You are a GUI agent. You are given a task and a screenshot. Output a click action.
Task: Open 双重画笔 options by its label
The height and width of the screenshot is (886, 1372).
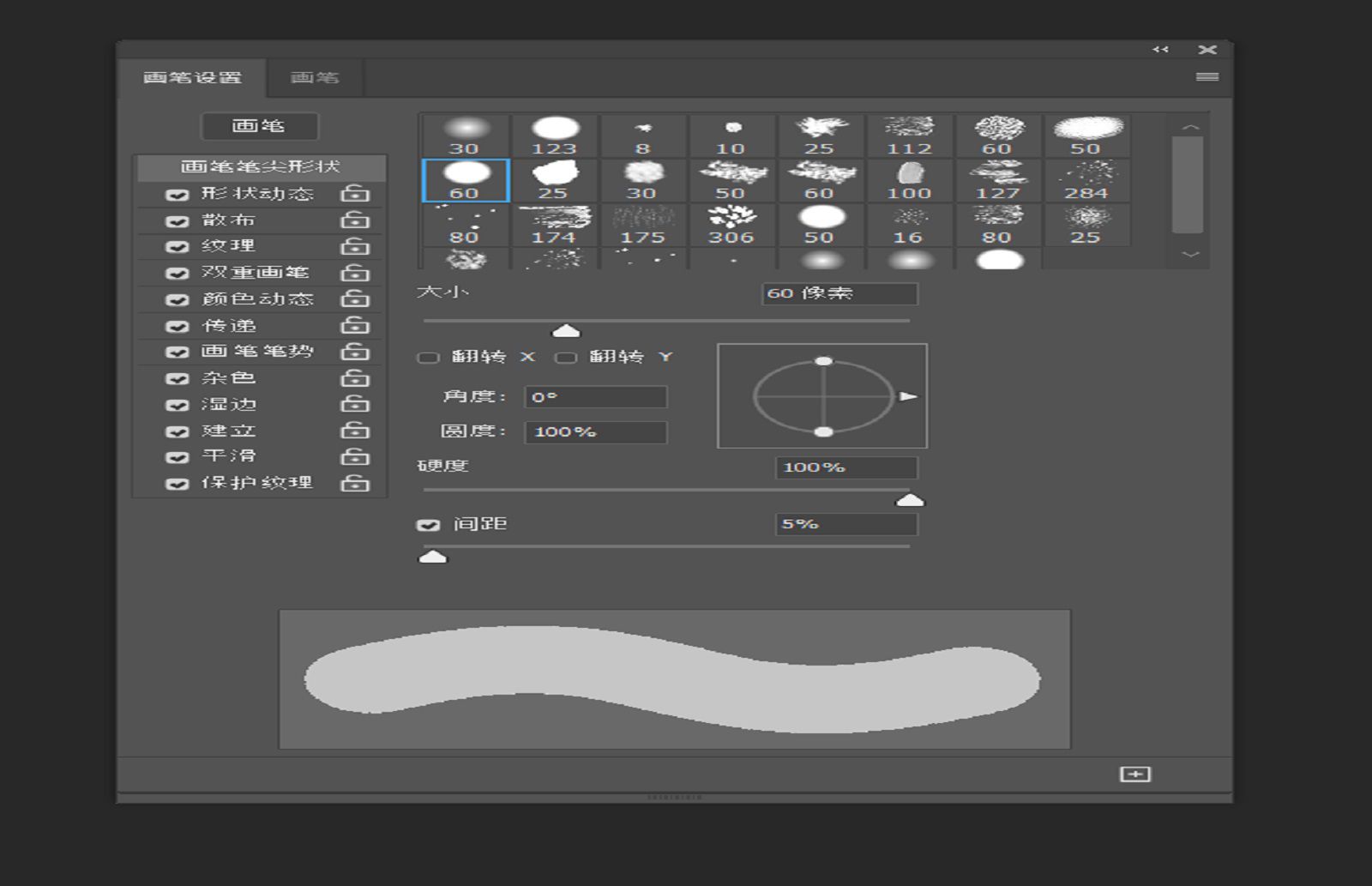[255, 273]
